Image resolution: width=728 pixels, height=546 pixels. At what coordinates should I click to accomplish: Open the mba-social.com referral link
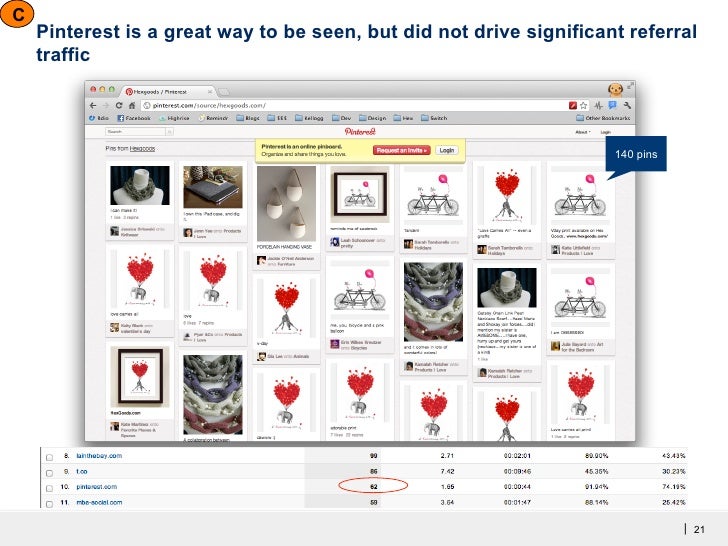click(x=99, y=502)
